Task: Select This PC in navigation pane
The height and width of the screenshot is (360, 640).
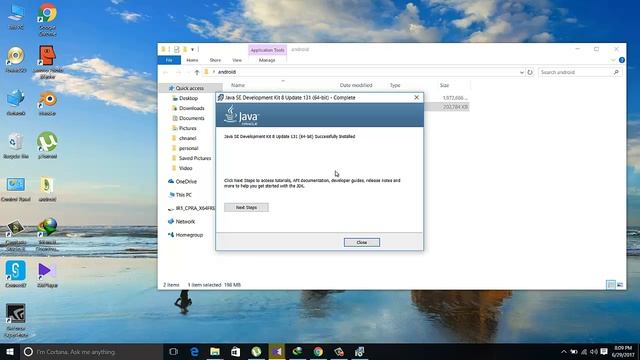Action: [x=183, y=195]
